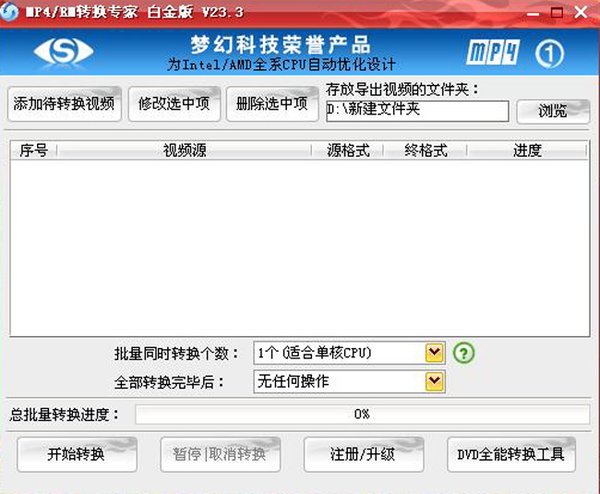Click the 为Intel/AMD全系CPU自动优化设计 banner subtitle
The height and width of the screenshot is (494, 600).
click(281, 64)
